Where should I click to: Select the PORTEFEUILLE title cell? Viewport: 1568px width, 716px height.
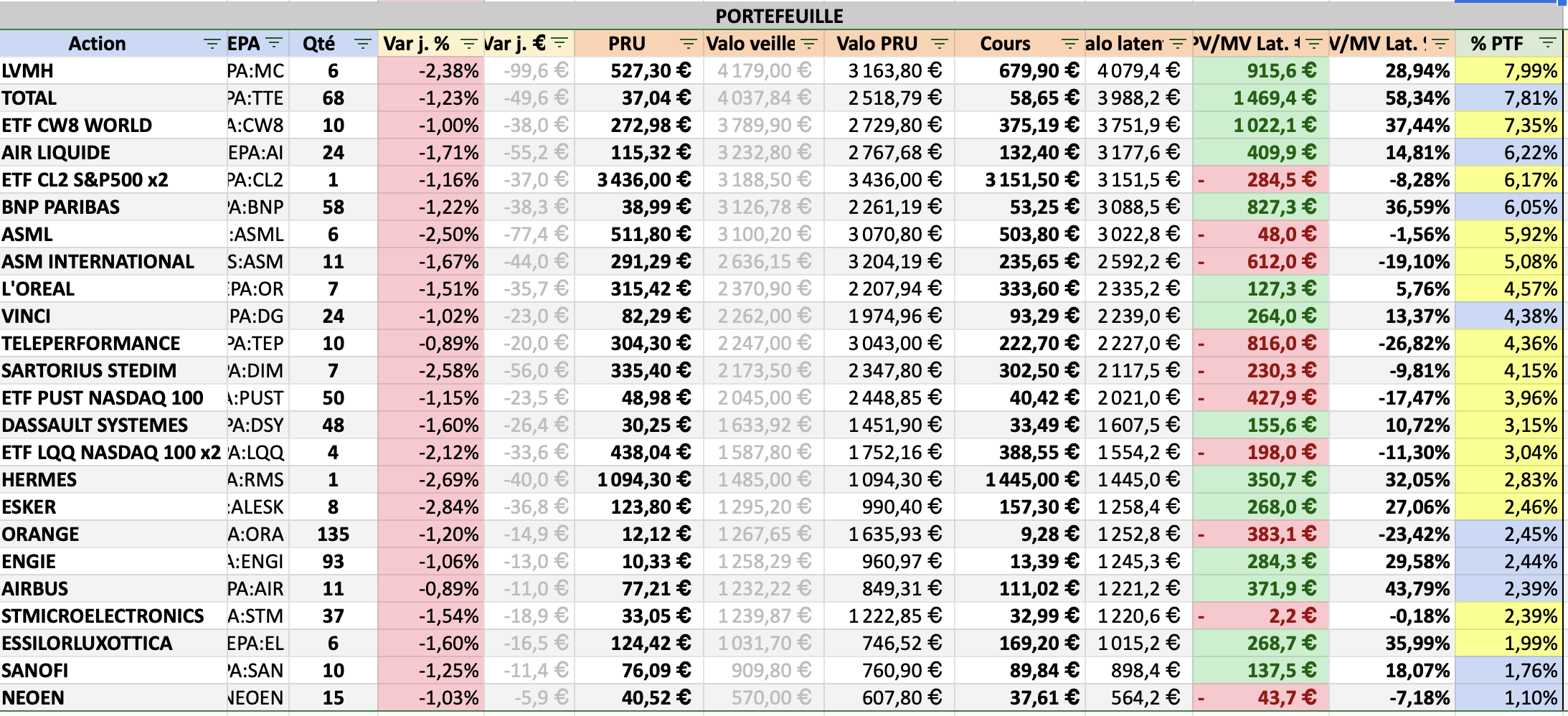[779, 16]
